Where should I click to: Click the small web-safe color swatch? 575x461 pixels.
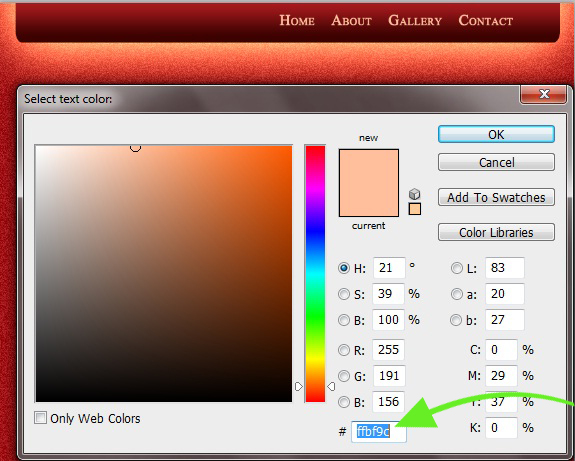click(x=414, y=209)
